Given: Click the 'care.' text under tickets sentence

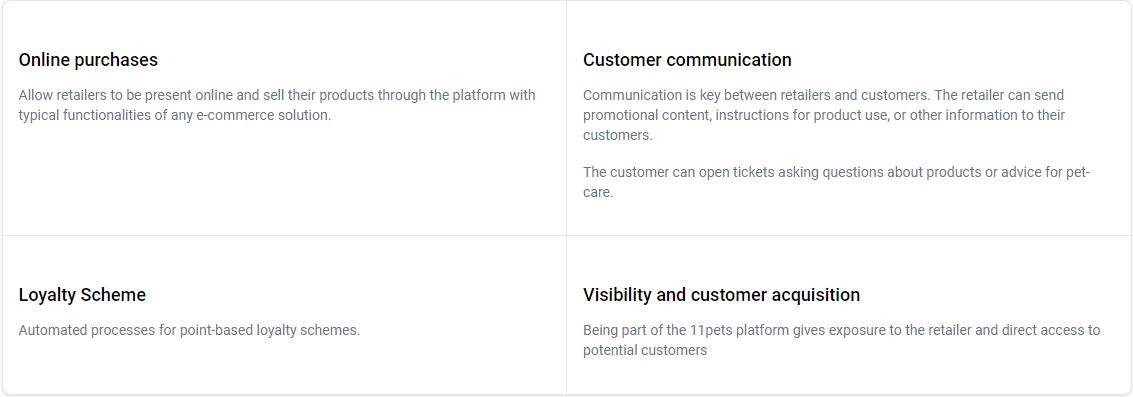Looking at the screenshot, I should point(598,193).
